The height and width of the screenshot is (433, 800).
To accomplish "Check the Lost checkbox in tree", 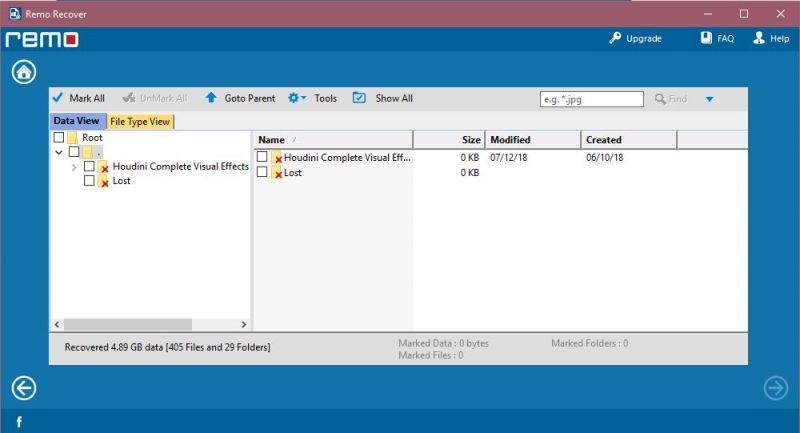I will 89,180.
